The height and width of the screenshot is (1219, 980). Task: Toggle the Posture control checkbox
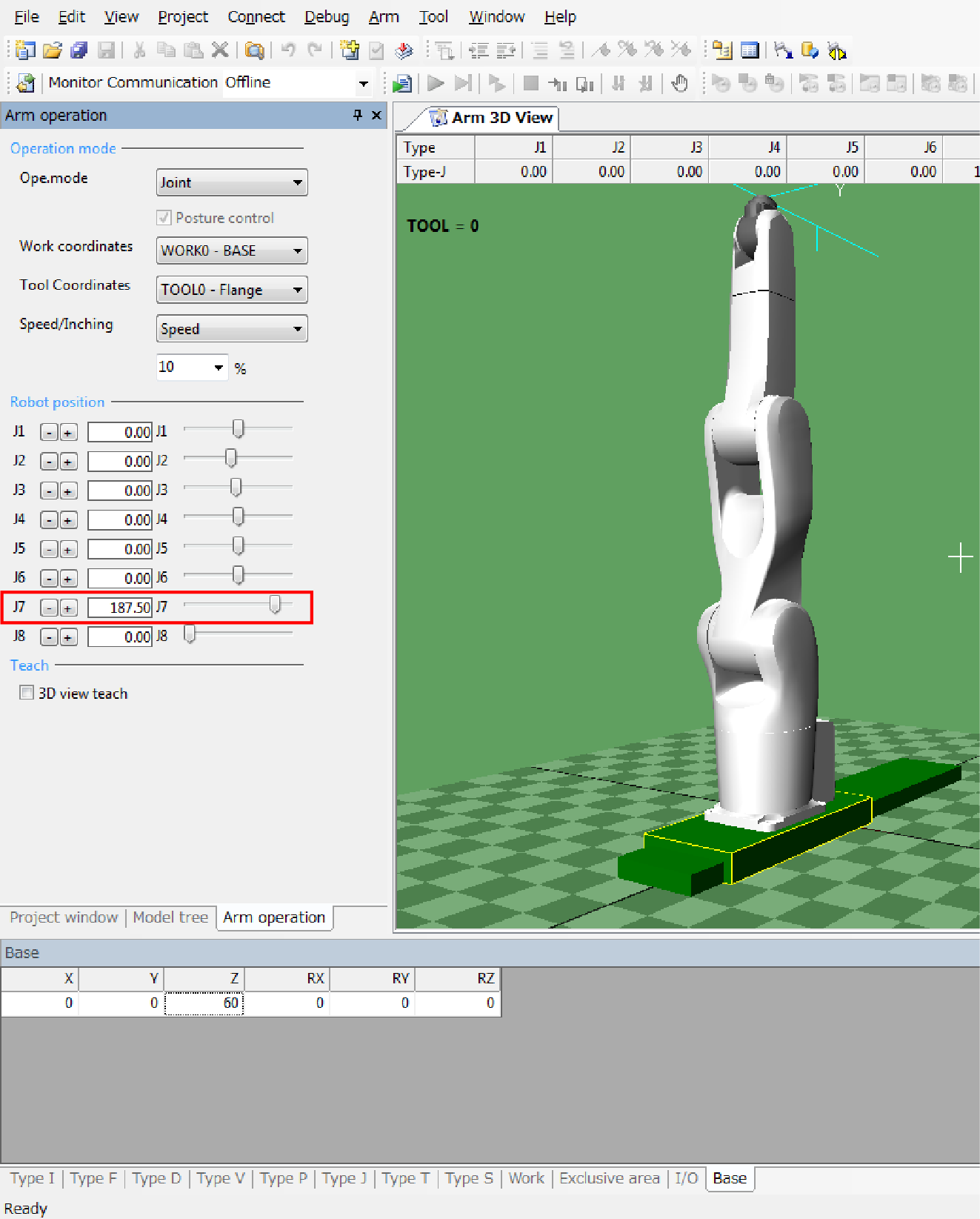164,218
